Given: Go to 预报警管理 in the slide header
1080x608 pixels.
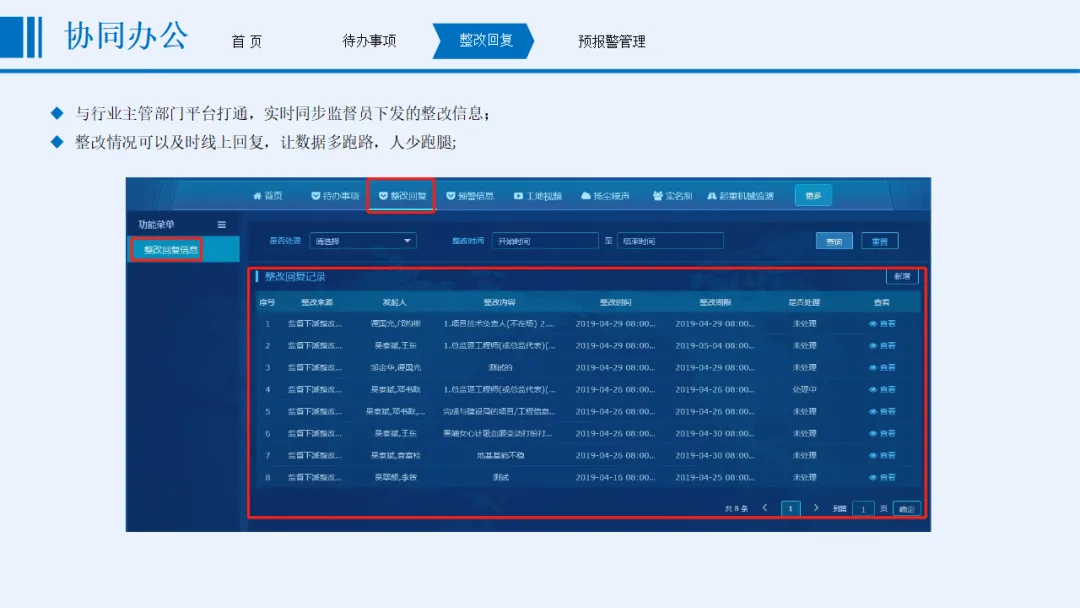Looking at the screenshot, I should click(612, 41).
